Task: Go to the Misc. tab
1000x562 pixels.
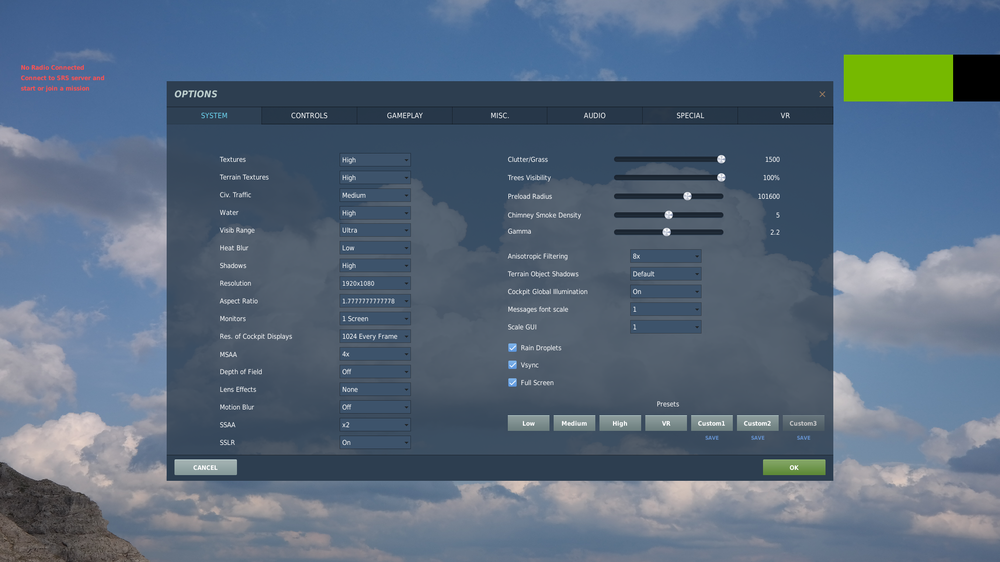Action: (499, 115)
